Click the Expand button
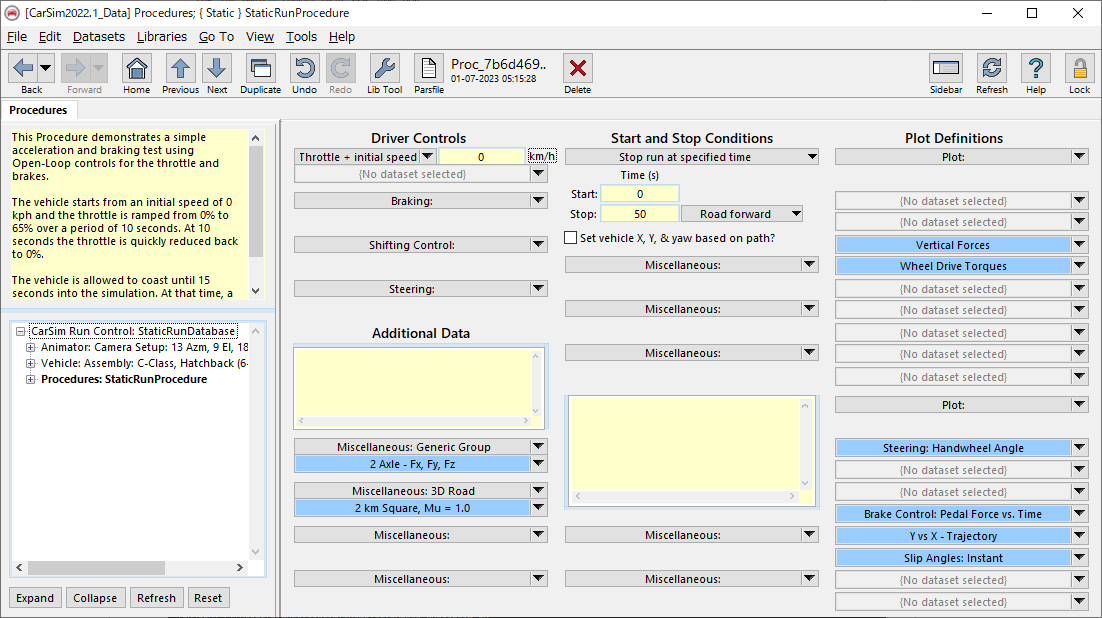 [35, 598]
